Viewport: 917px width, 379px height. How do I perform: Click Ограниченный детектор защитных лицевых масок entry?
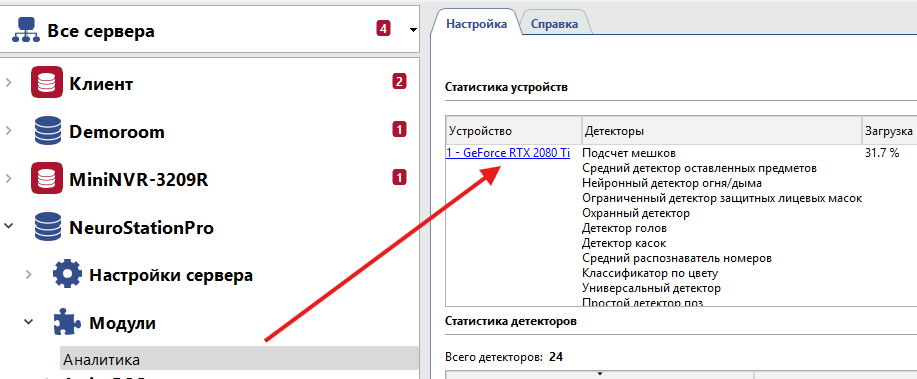(x=722, y=198)
